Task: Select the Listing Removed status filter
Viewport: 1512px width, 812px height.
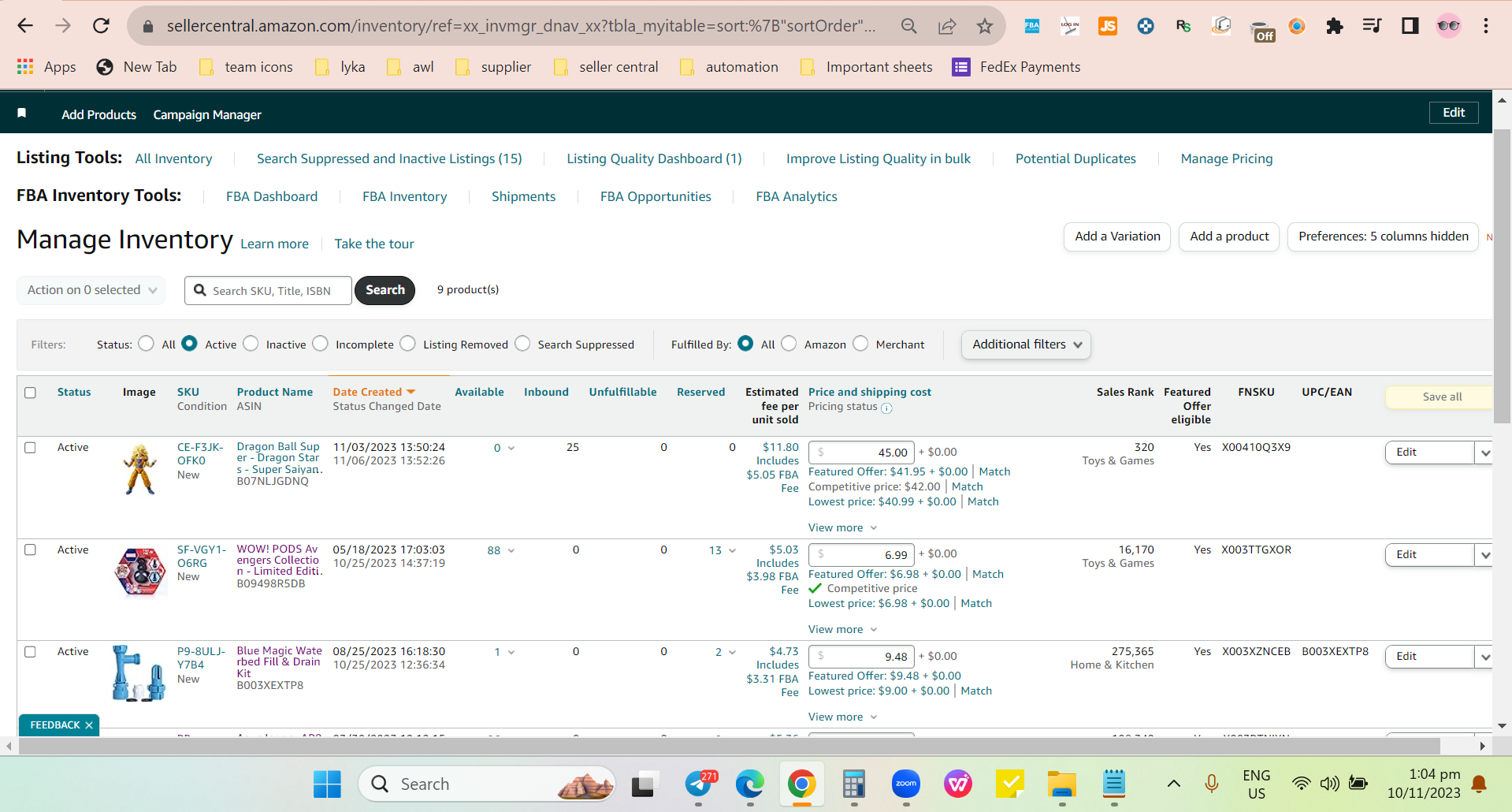Action: [407, 344]
